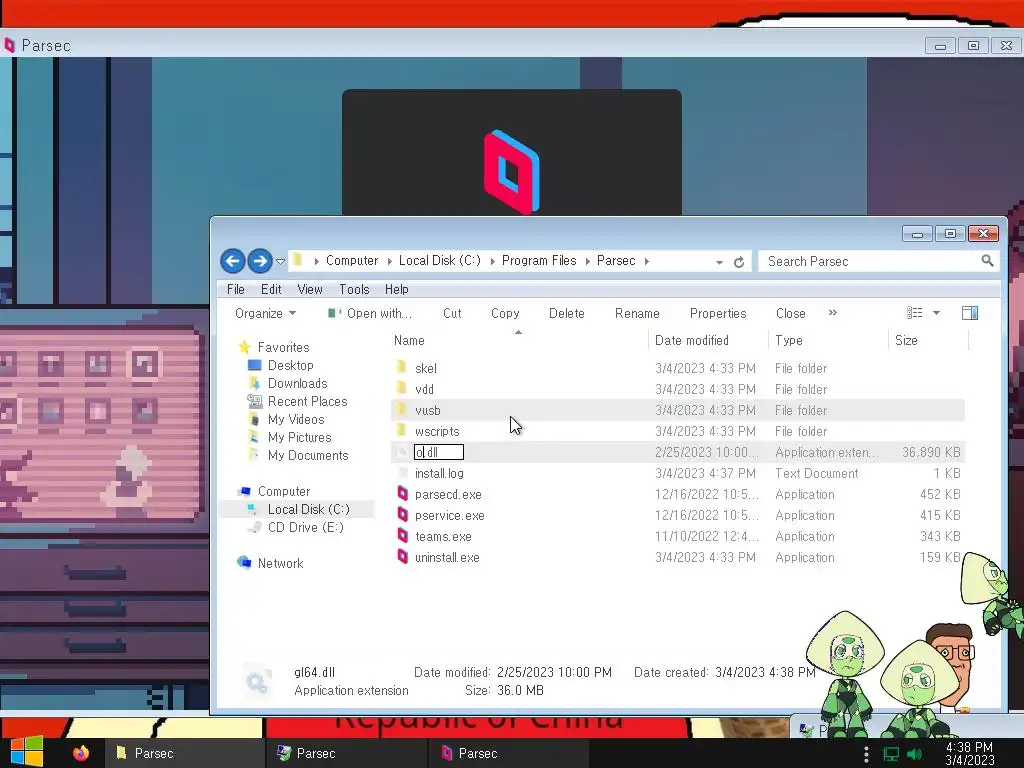Expand the Organize menu
The height and width of the screenshot is (768, 1024).
coord(265,313)
